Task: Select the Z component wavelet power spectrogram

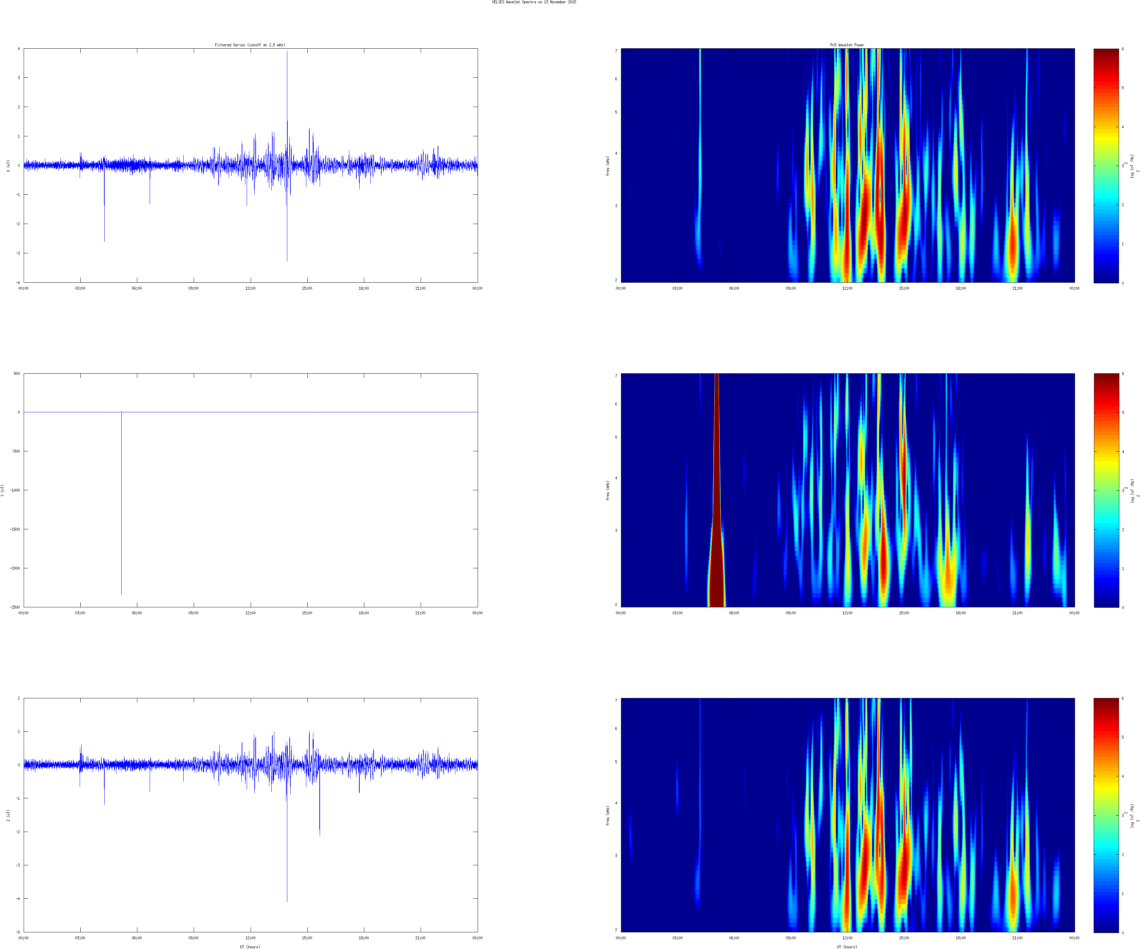Action: click(x=848, y=815)
